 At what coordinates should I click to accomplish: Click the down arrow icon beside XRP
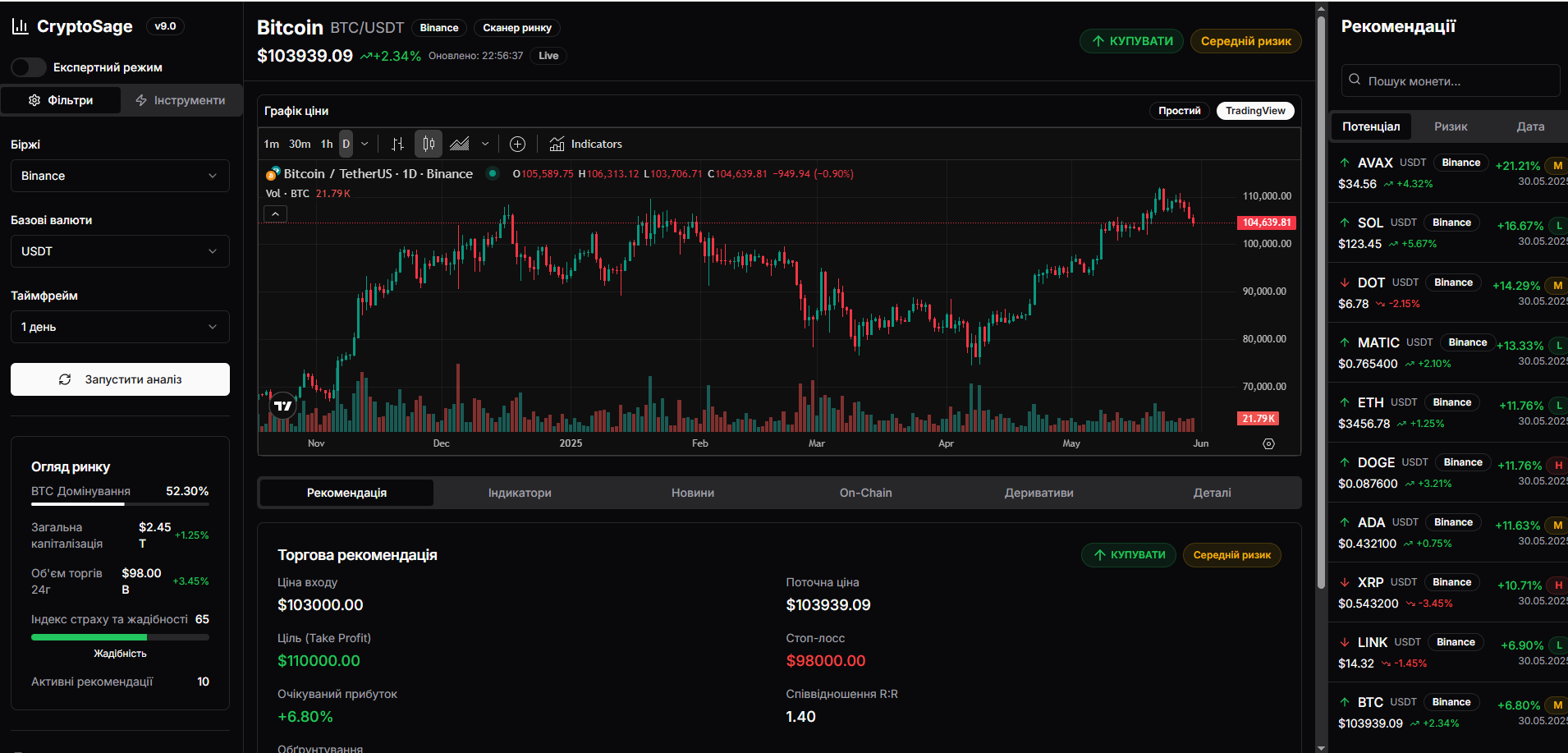pos(1345,582)
